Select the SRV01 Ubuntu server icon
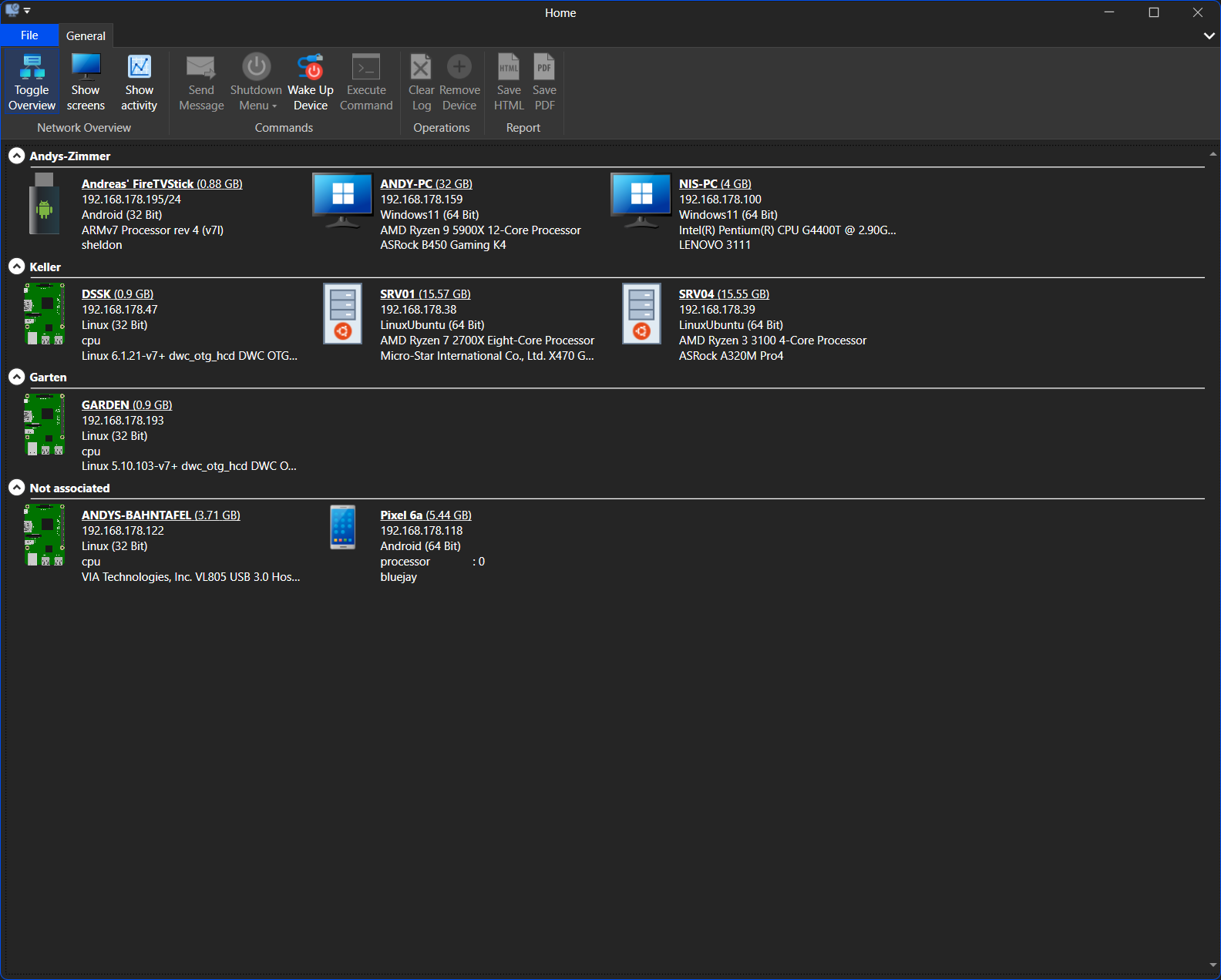1221x980 pixels. coord(343,314)
